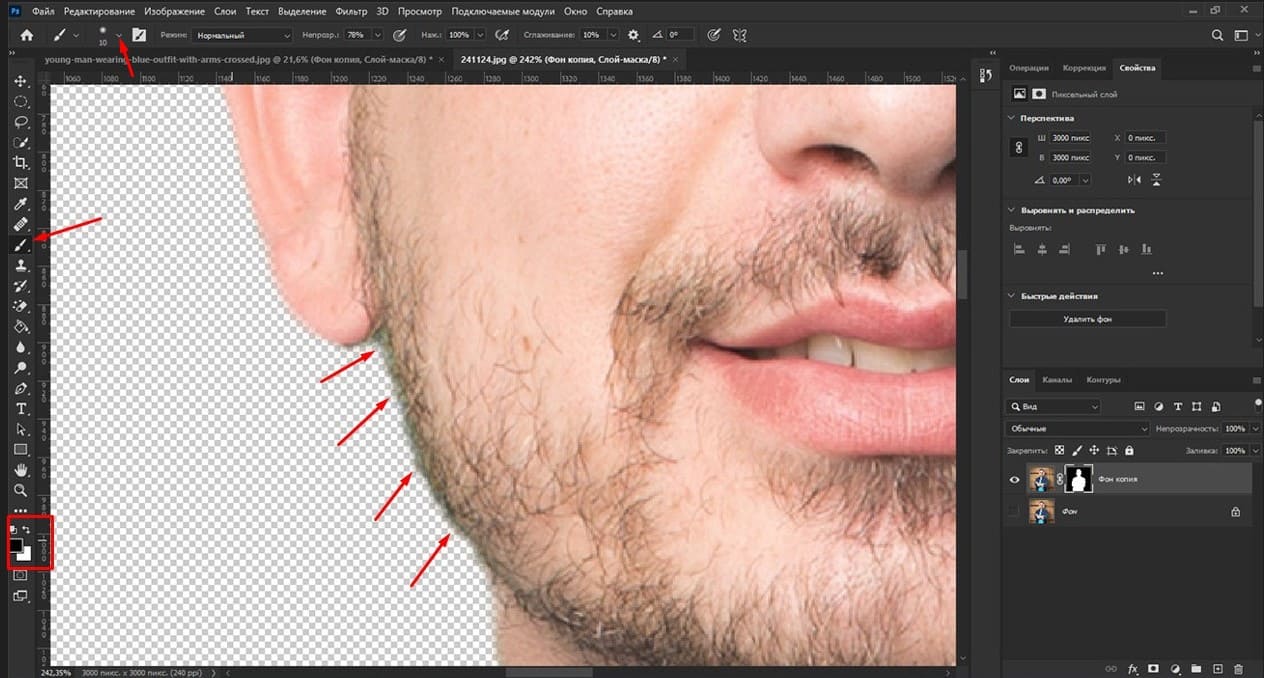Select the Lasso tool
Image resolution: width=1264 pixels, height=678 pixels.
pyautogui.click(x=20, y=122)
